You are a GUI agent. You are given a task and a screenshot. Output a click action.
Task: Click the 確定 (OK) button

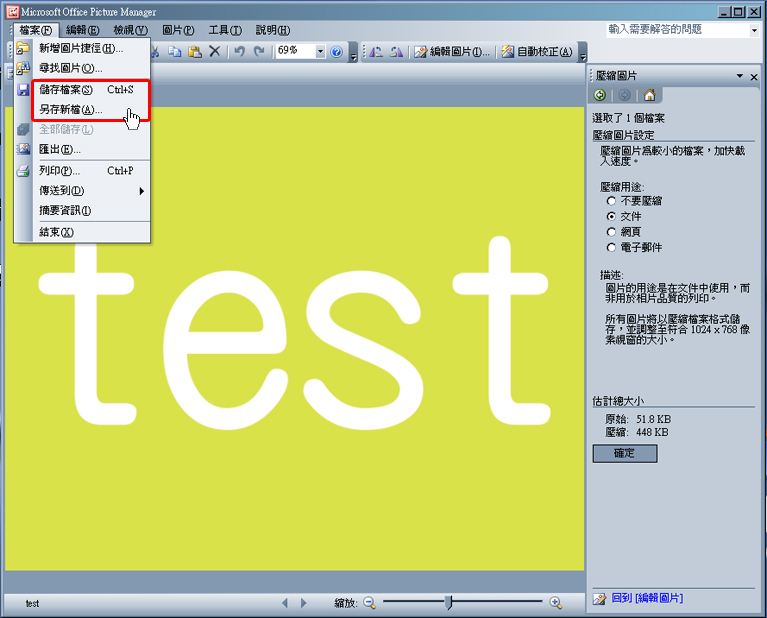tap(625, 453)
